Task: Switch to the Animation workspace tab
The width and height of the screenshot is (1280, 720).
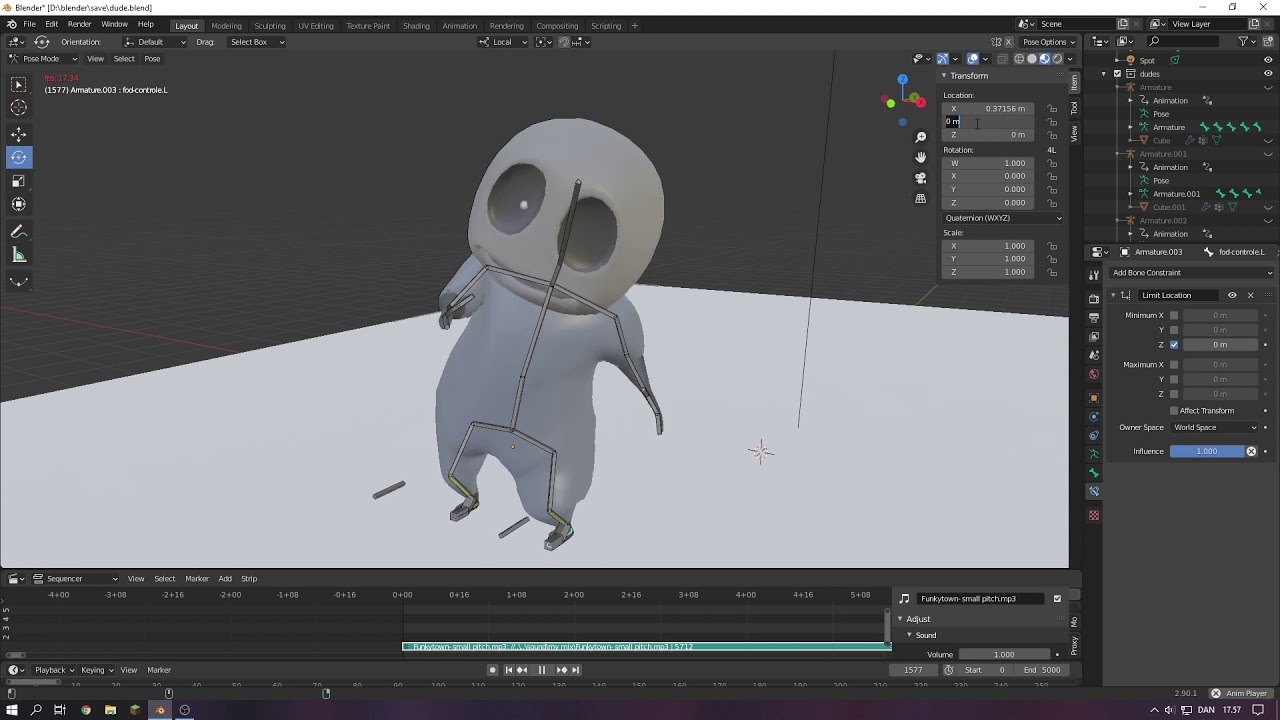Action: 459,26
